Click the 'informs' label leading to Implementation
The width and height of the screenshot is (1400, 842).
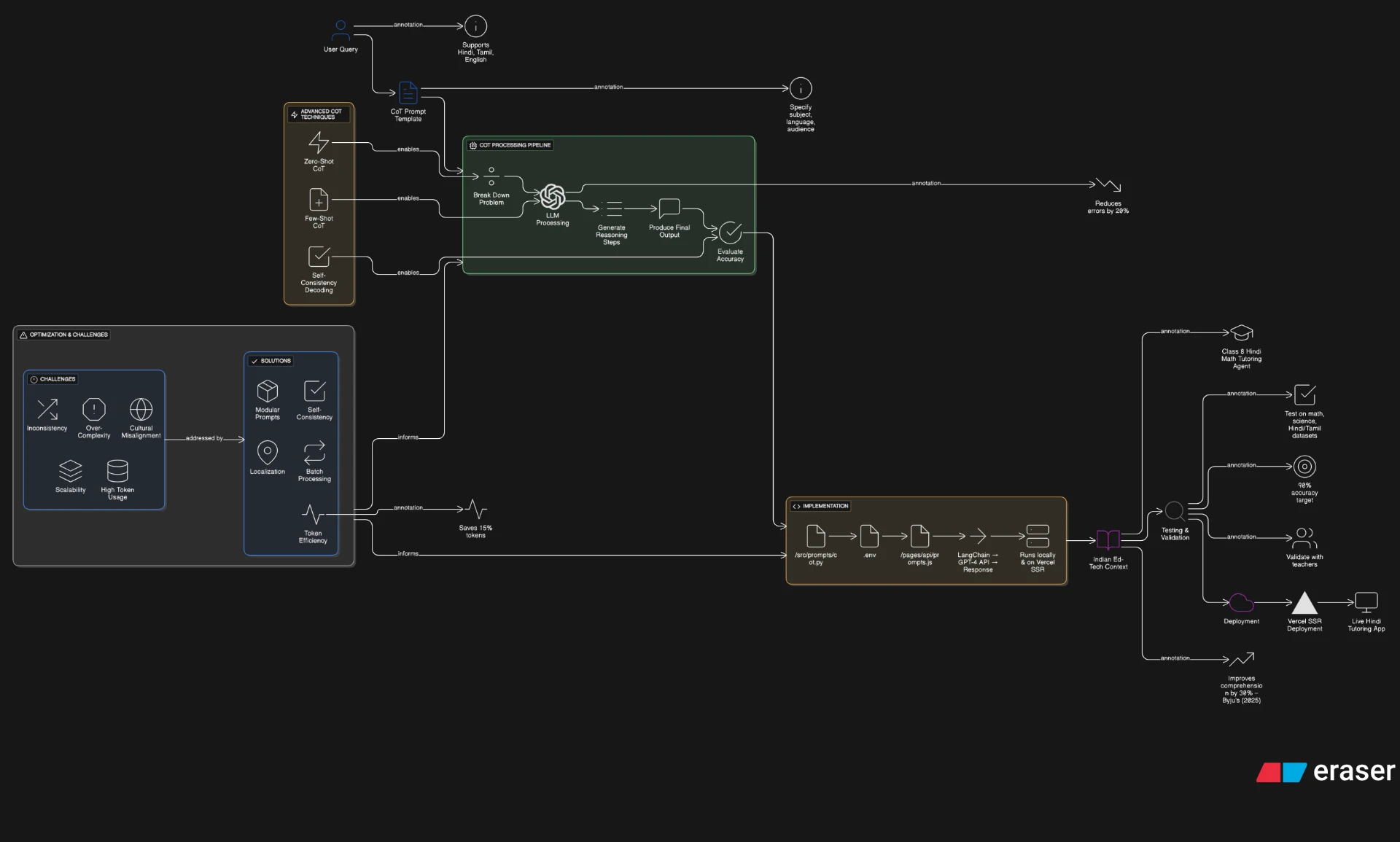coord(408,553)
